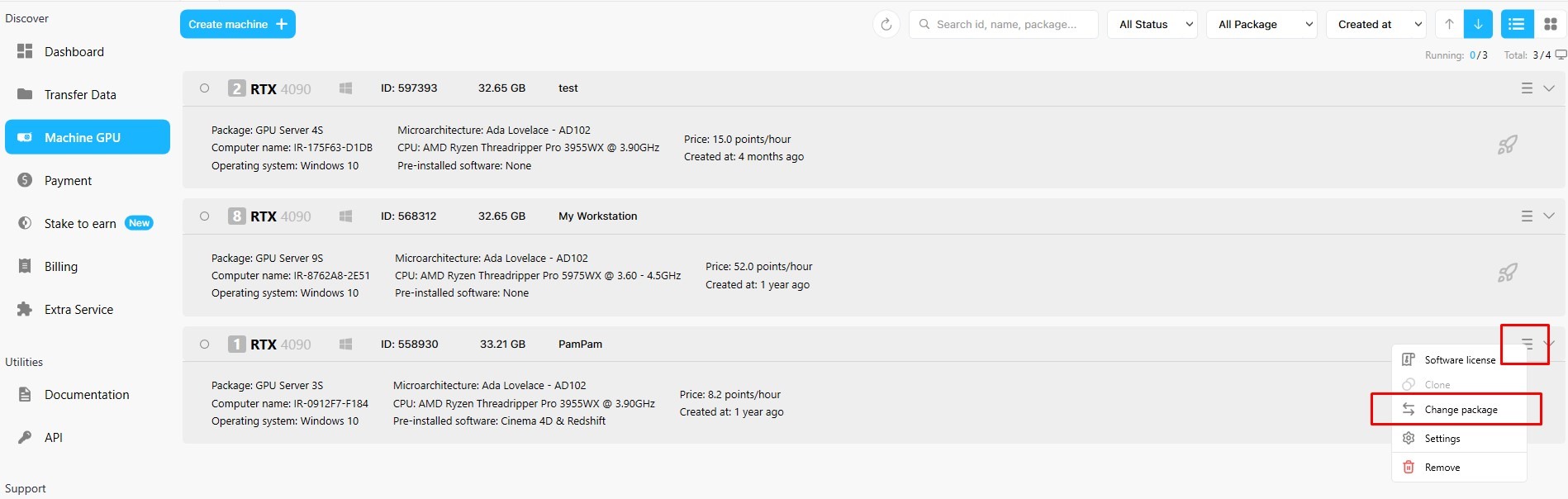This screenshot has height=499, width=1568.
Task: Open the All Status filter dropdown
Action: coord(1153,25)
